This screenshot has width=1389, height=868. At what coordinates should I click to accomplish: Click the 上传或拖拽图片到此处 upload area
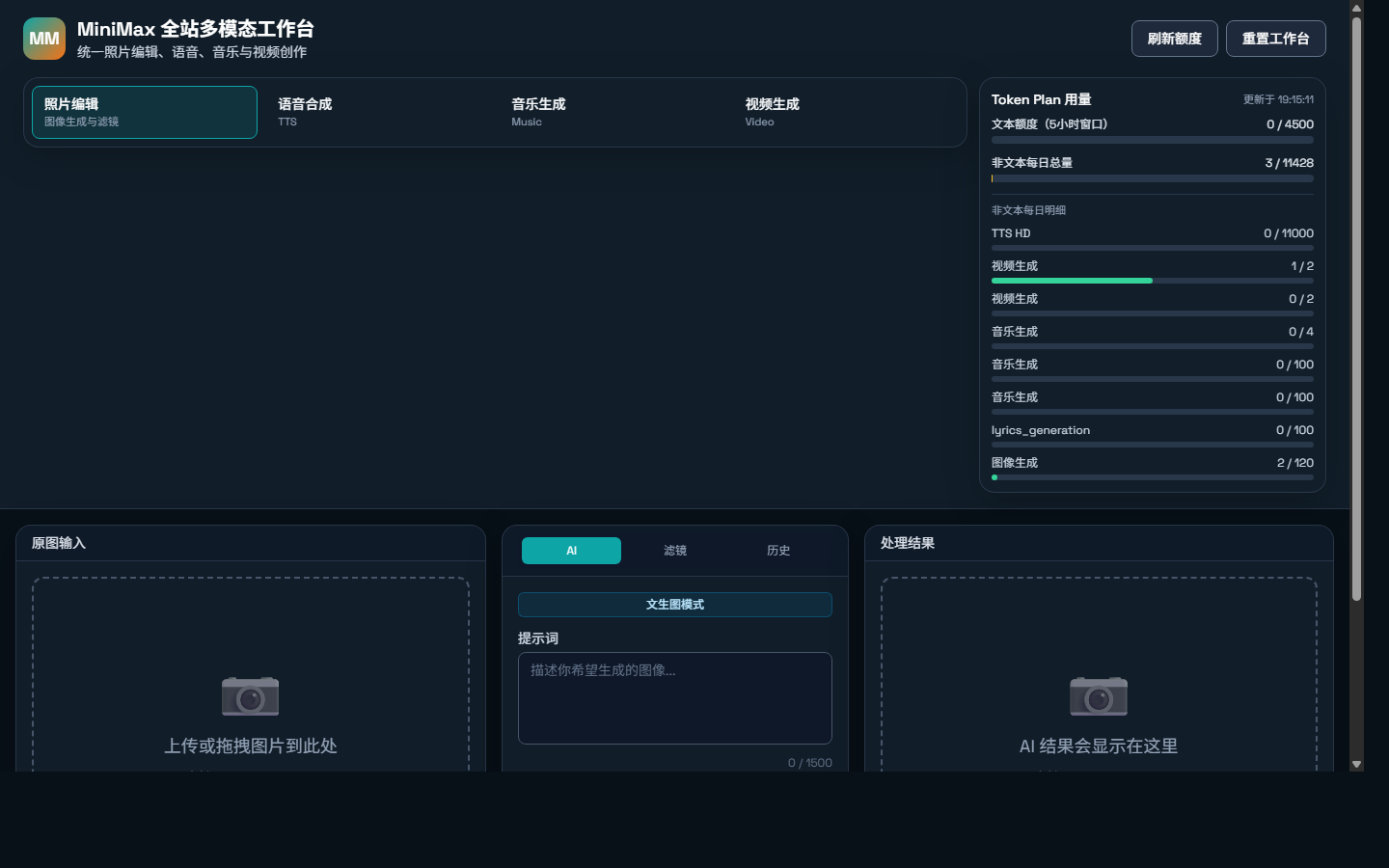point(251,675)
